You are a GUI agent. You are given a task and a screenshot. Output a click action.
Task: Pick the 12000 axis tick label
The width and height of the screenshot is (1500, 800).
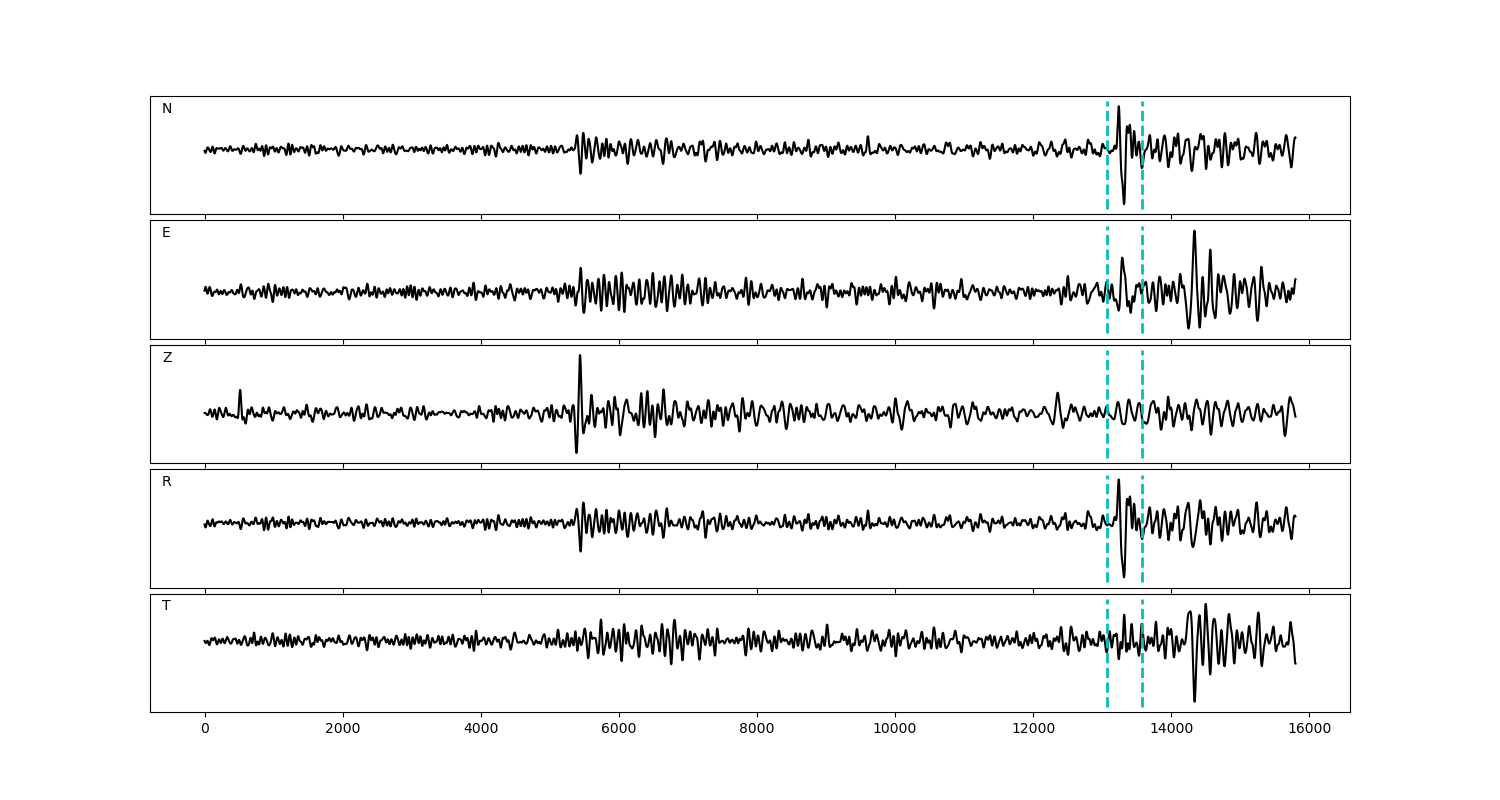click(x=1033, y=730)
